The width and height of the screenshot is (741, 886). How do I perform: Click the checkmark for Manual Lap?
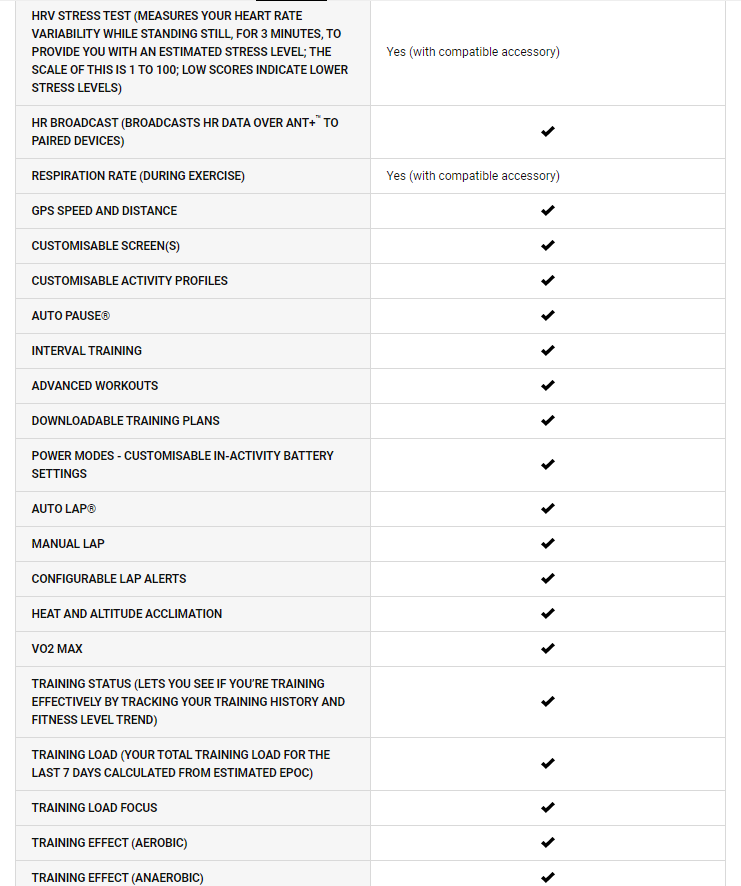point(547,544)
